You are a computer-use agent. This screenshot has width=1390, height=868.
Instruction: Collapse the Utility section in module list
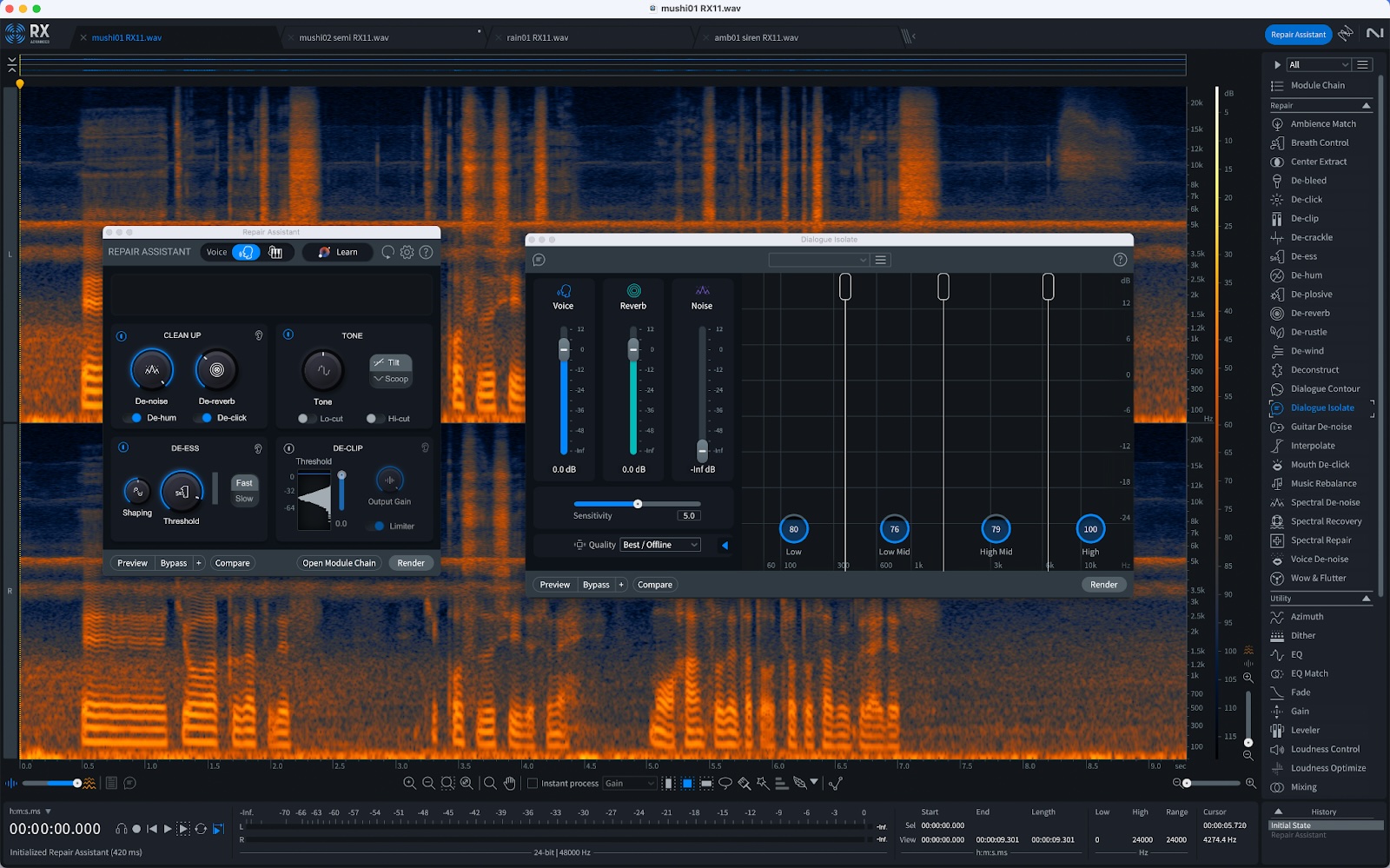(x=1366, y=599)
